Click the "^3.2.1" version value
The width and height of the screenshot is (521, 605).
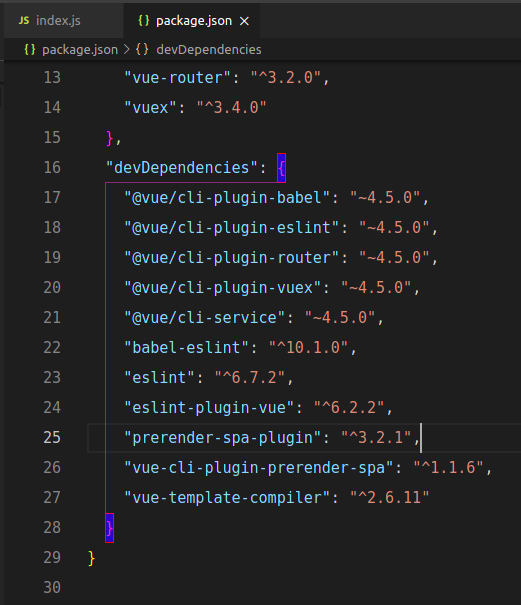[376, 438]
